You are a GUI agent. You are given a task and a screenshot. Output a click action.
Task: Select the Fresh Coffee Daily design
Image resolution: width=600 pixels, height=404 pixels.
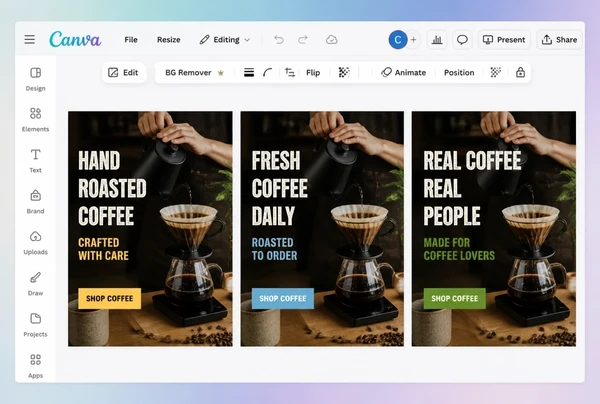[322, 229]
